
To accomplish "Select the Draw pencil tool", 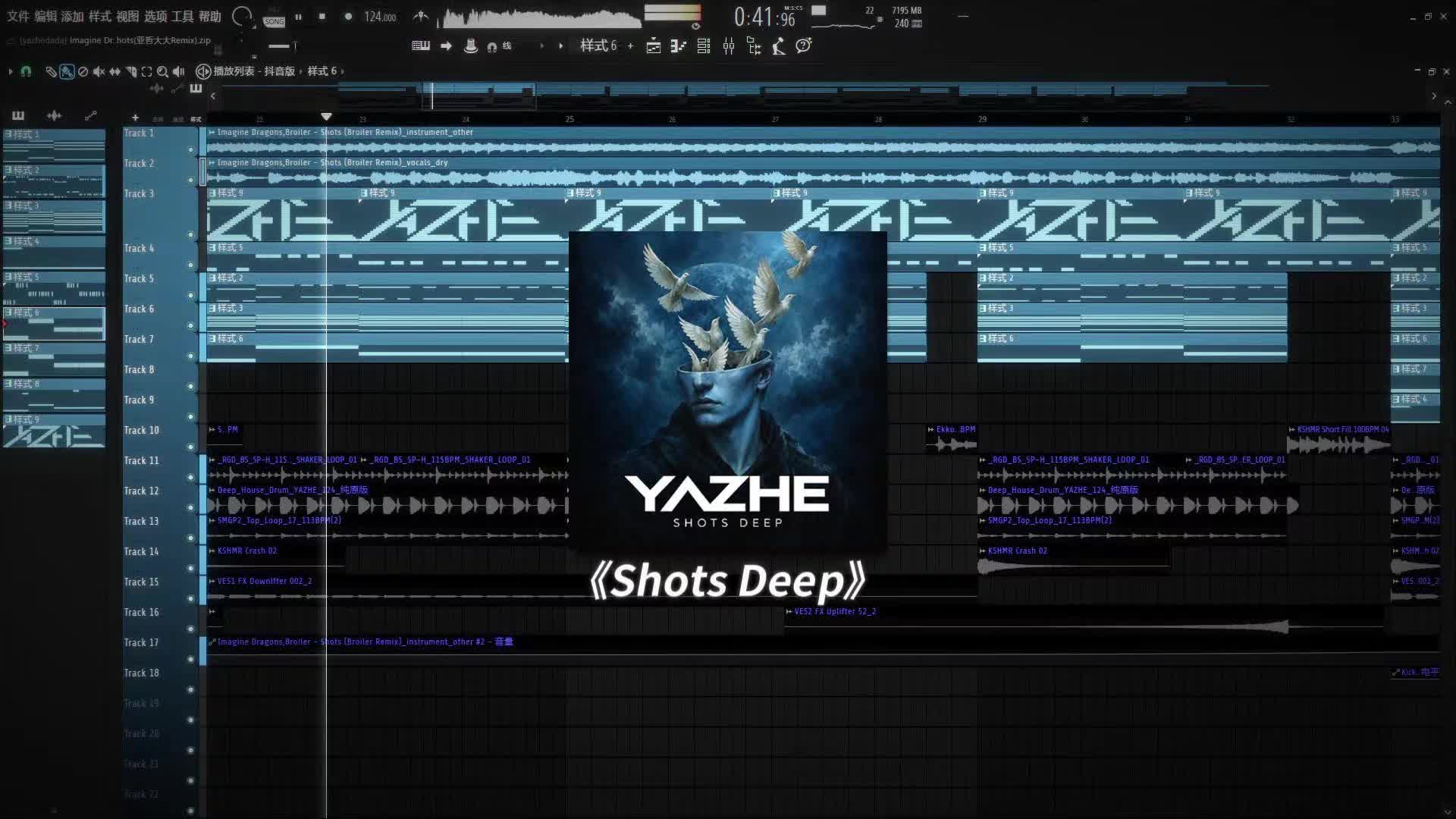I will [x=51, y=72].
